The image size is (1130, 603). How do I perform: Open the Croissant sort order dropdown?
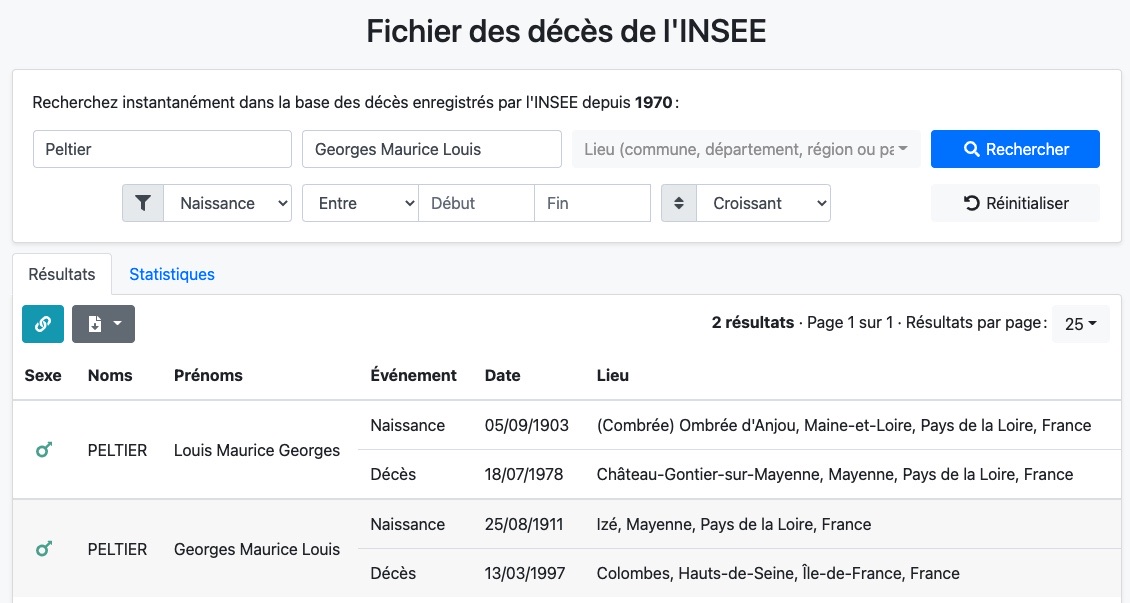(x=763, y=203)
